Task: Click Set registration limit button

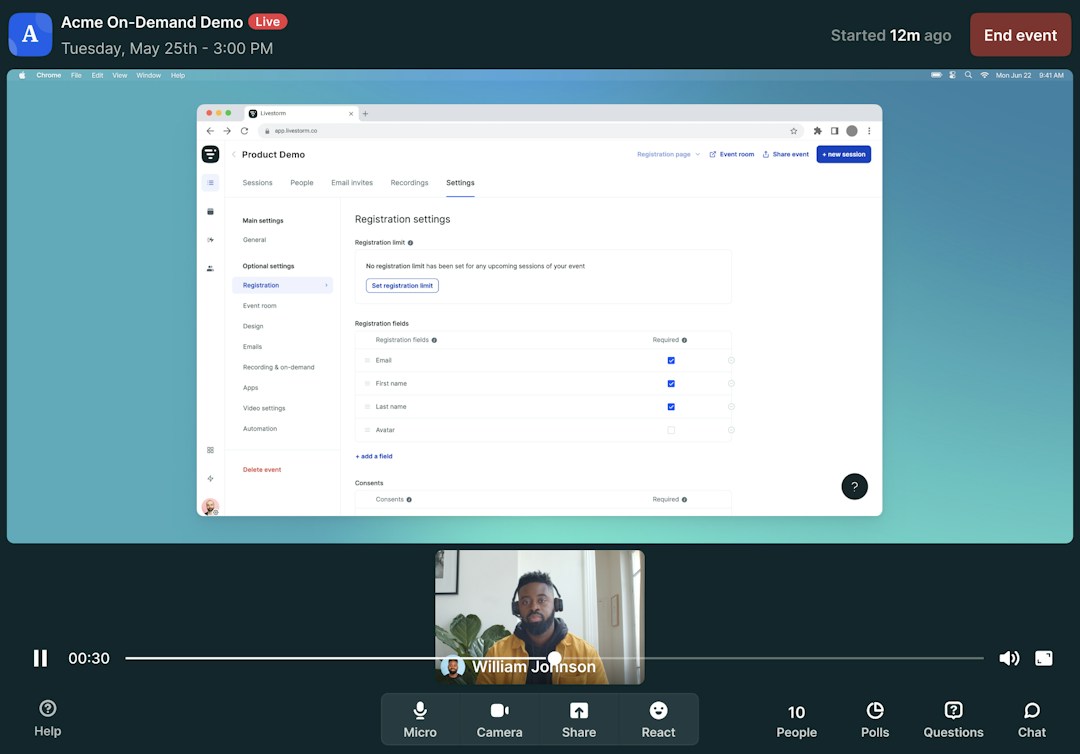Action: [402, 286]
